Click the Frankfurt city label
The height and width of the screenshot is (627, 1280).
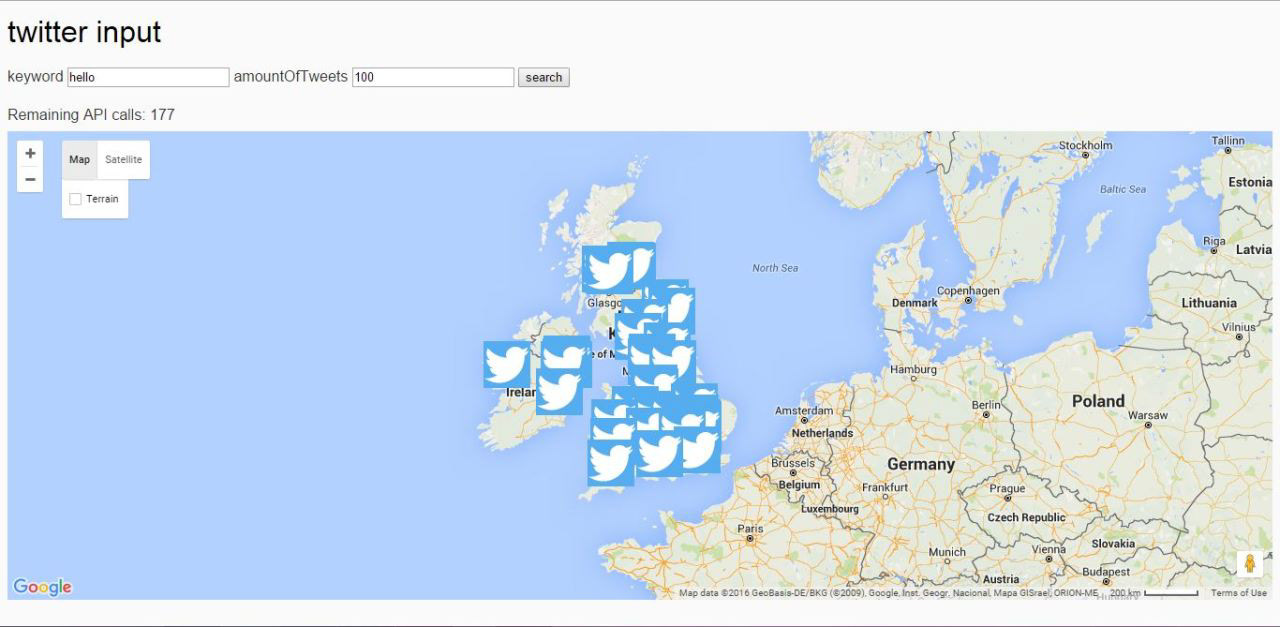point(885,487)
